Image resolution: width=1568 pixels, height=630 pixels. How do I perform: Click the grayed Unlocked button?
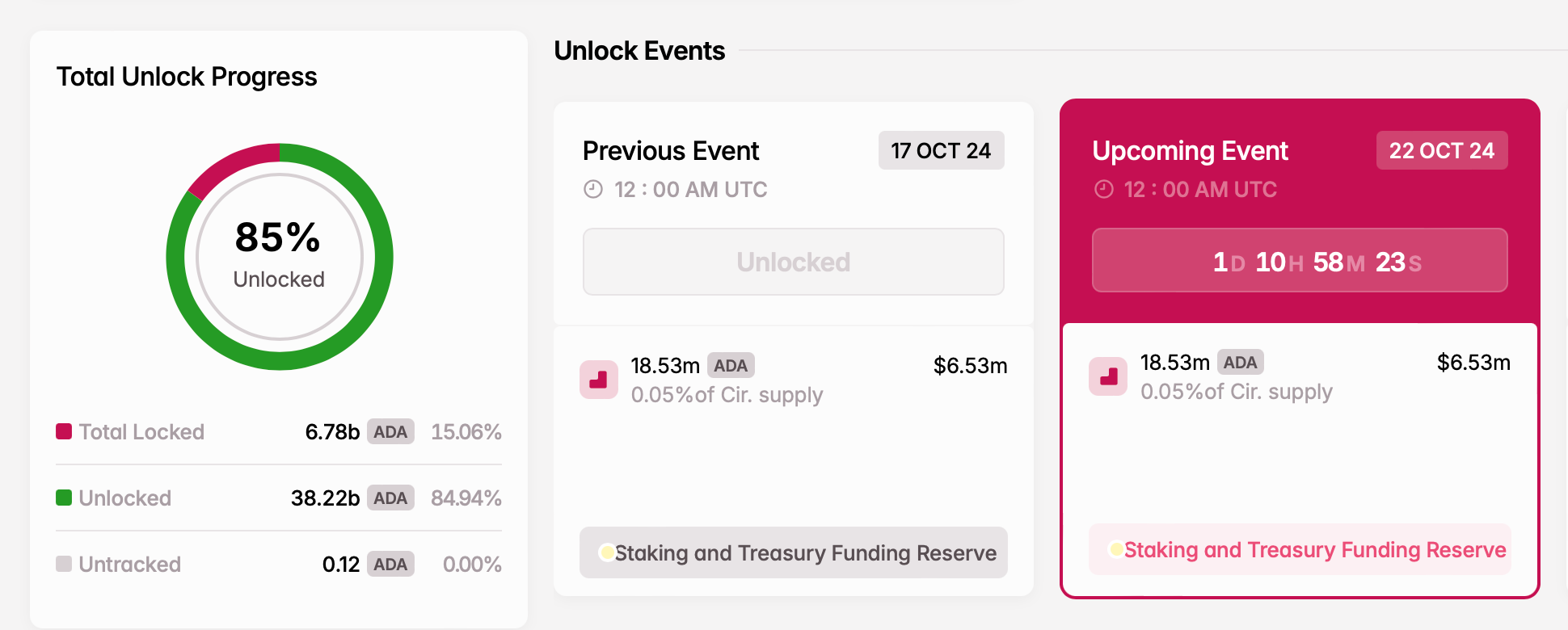[794, 262]
